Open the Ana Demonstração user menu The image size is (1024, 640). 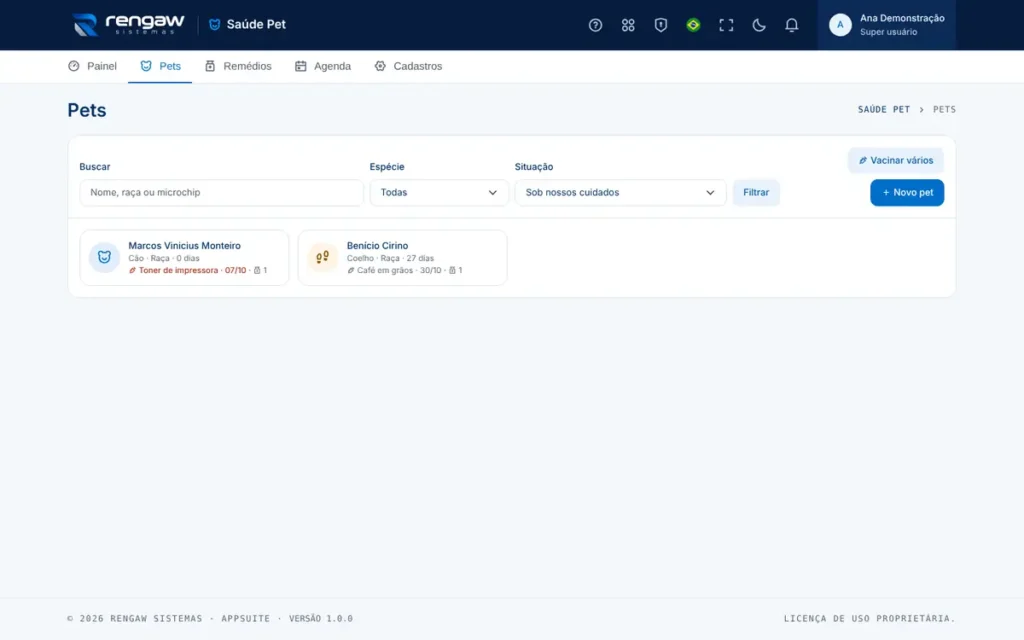886,25
